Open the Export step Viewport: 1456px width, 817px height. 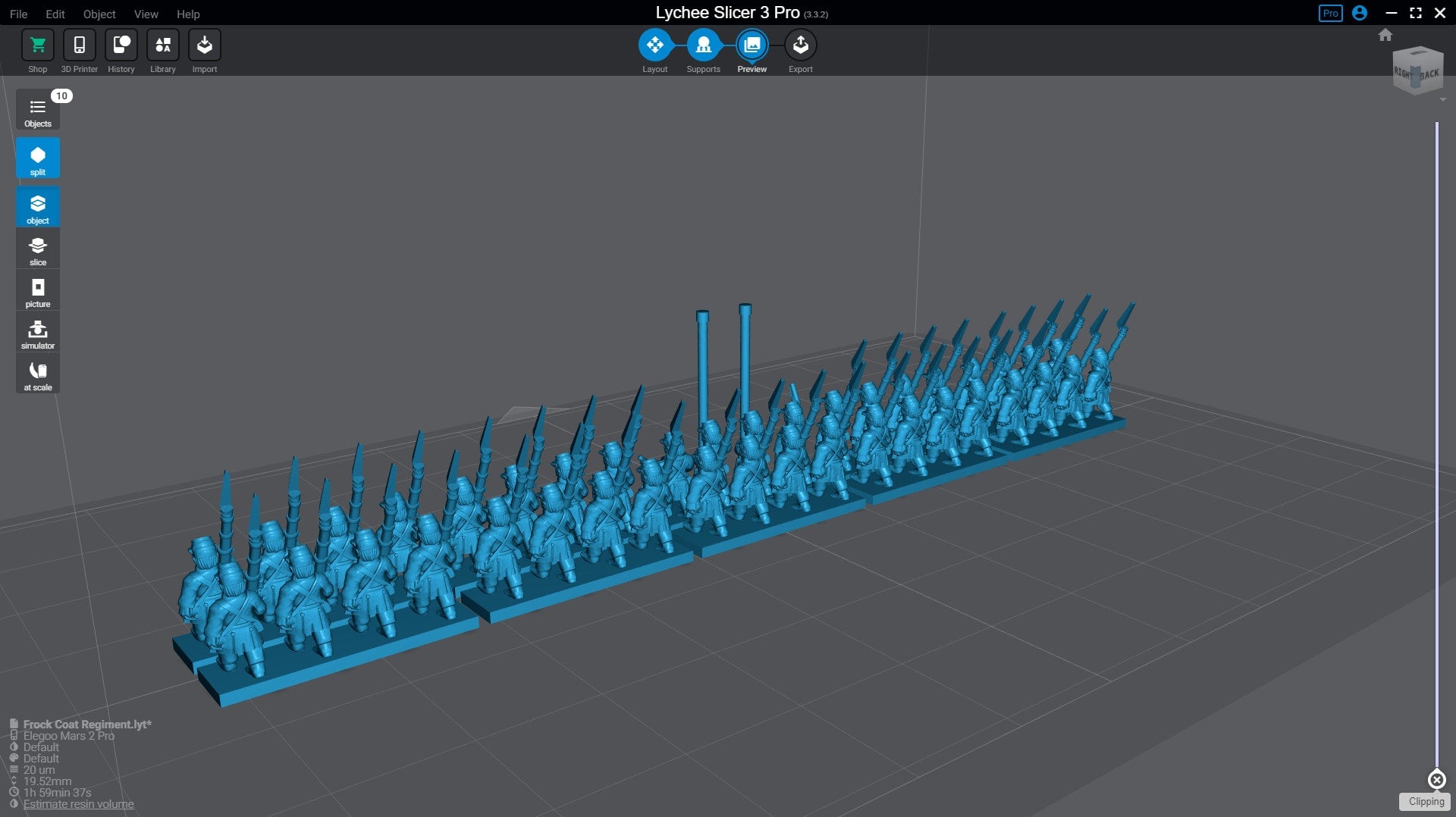point(800,45)
